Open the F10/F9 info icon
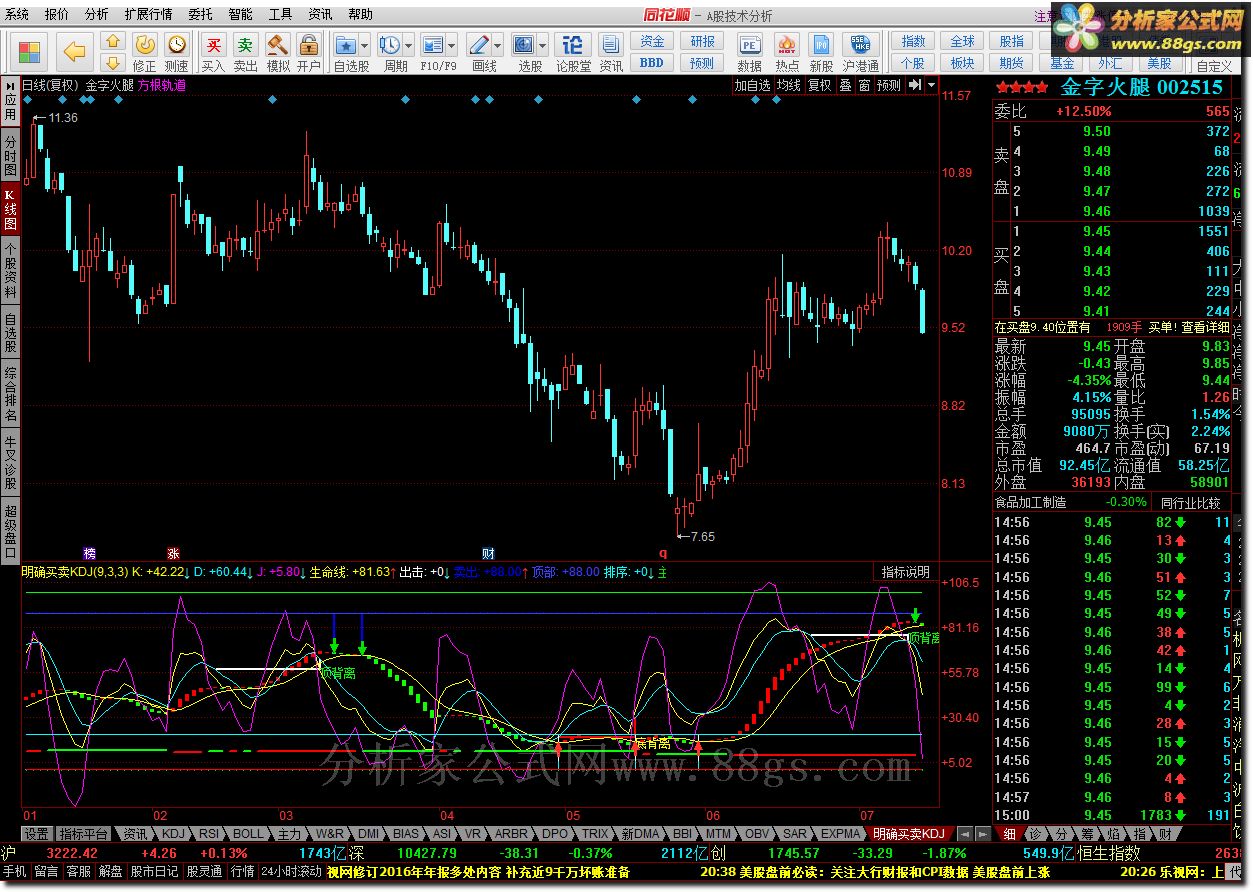 tap(432, 45)
